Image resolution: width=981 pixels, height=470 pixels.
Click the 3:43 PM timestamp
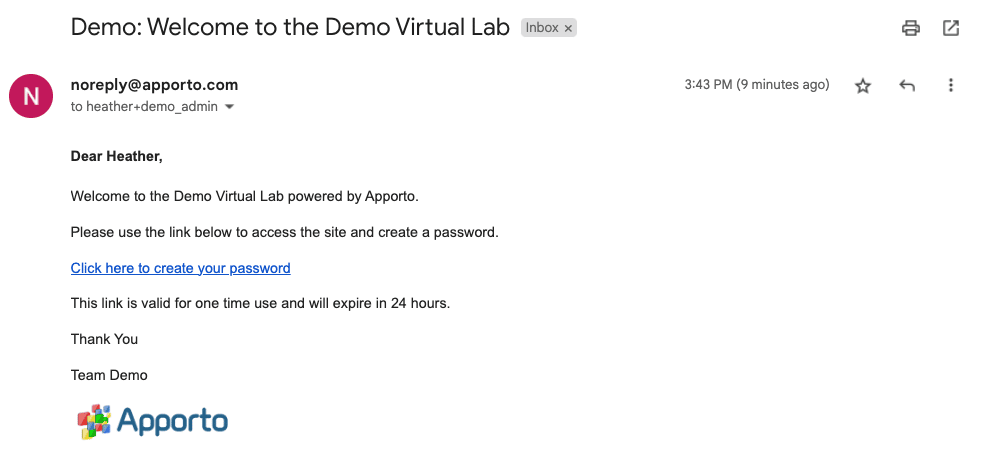pos(757,84)
